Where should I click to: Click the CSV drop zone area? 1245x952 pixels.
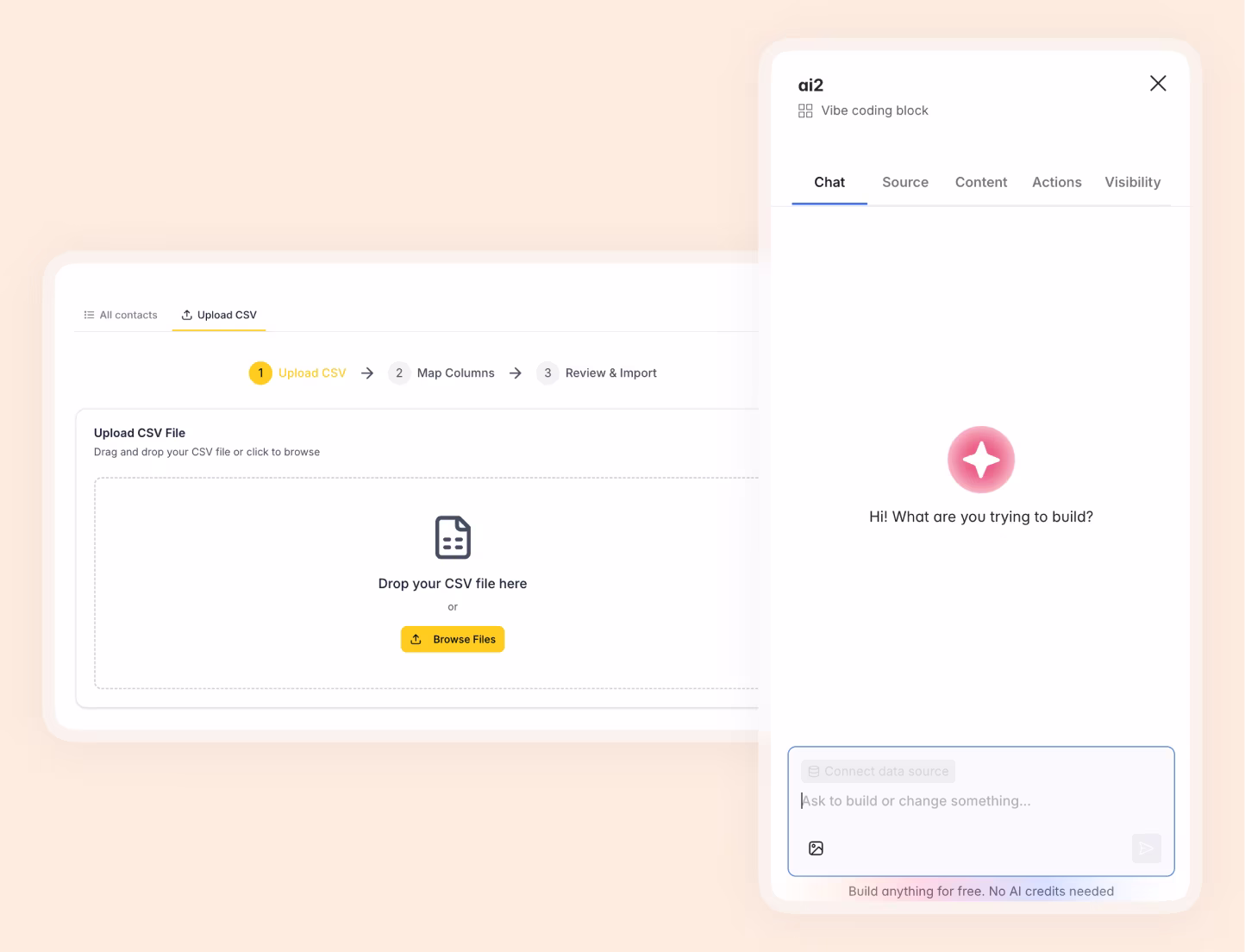[427, 583]
